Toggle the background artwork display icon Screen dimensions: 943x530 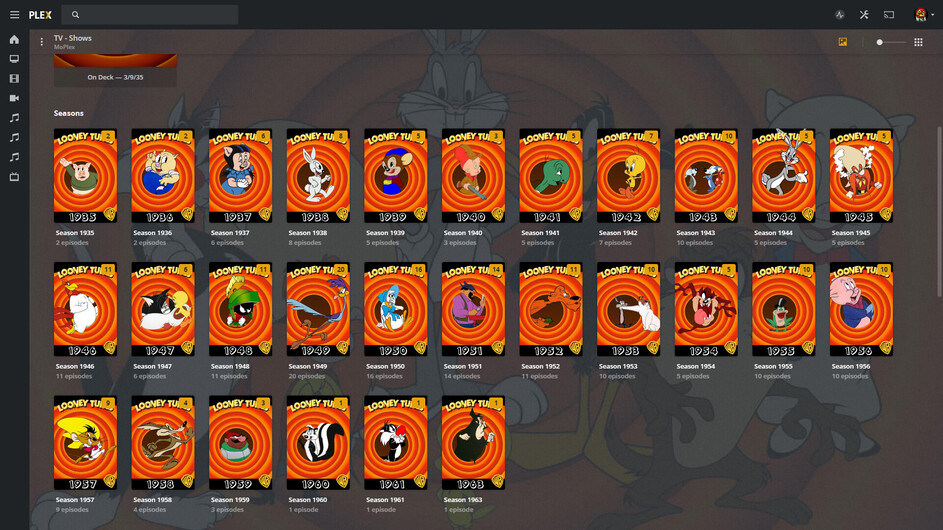tap(843, 42)
